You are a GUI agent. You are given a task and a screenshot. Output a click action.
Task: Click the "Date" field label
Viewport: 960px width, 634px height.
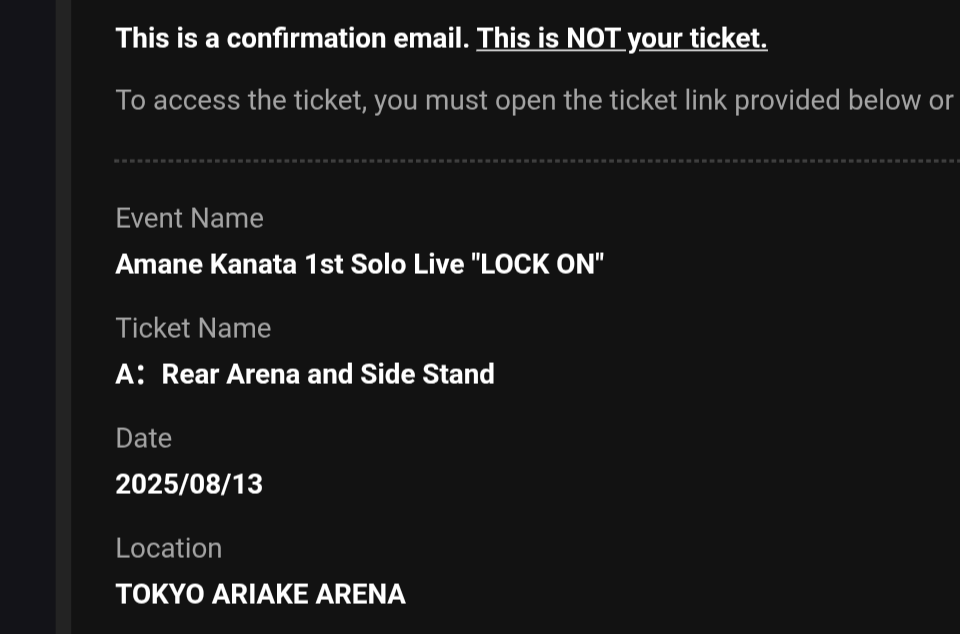143,438
